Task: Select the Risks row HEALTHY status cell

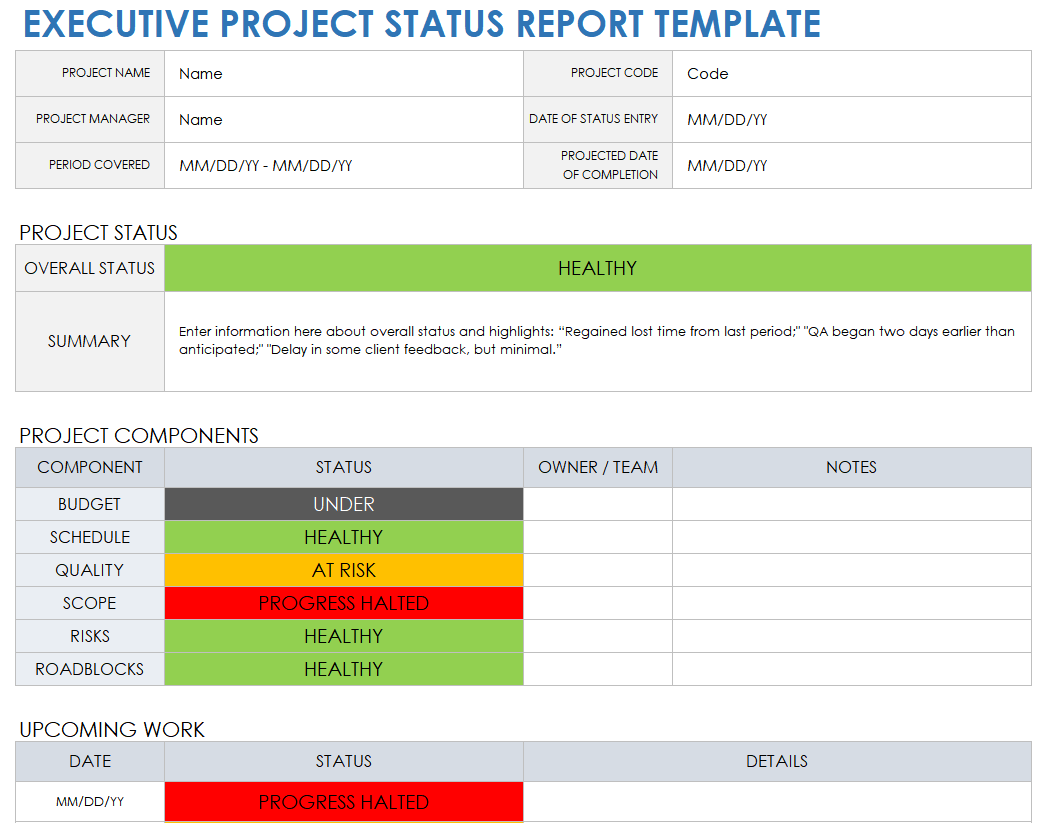Action: 343,636
